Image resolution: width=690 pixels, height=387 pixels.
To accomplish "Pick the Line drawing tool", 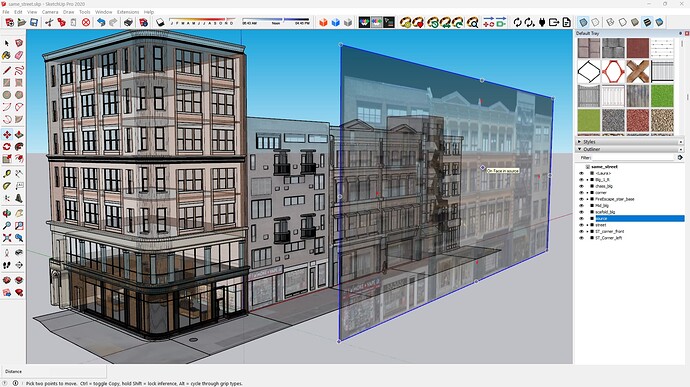I will click(x=7, y=70).
